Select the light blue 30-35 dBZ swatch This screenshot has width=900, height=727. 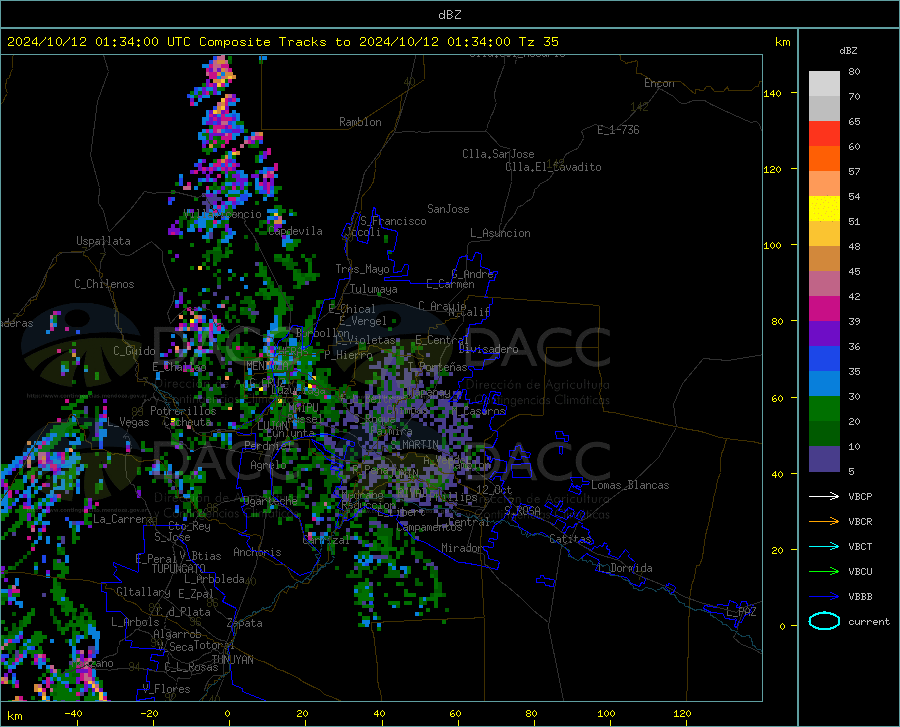pos(824,384)
